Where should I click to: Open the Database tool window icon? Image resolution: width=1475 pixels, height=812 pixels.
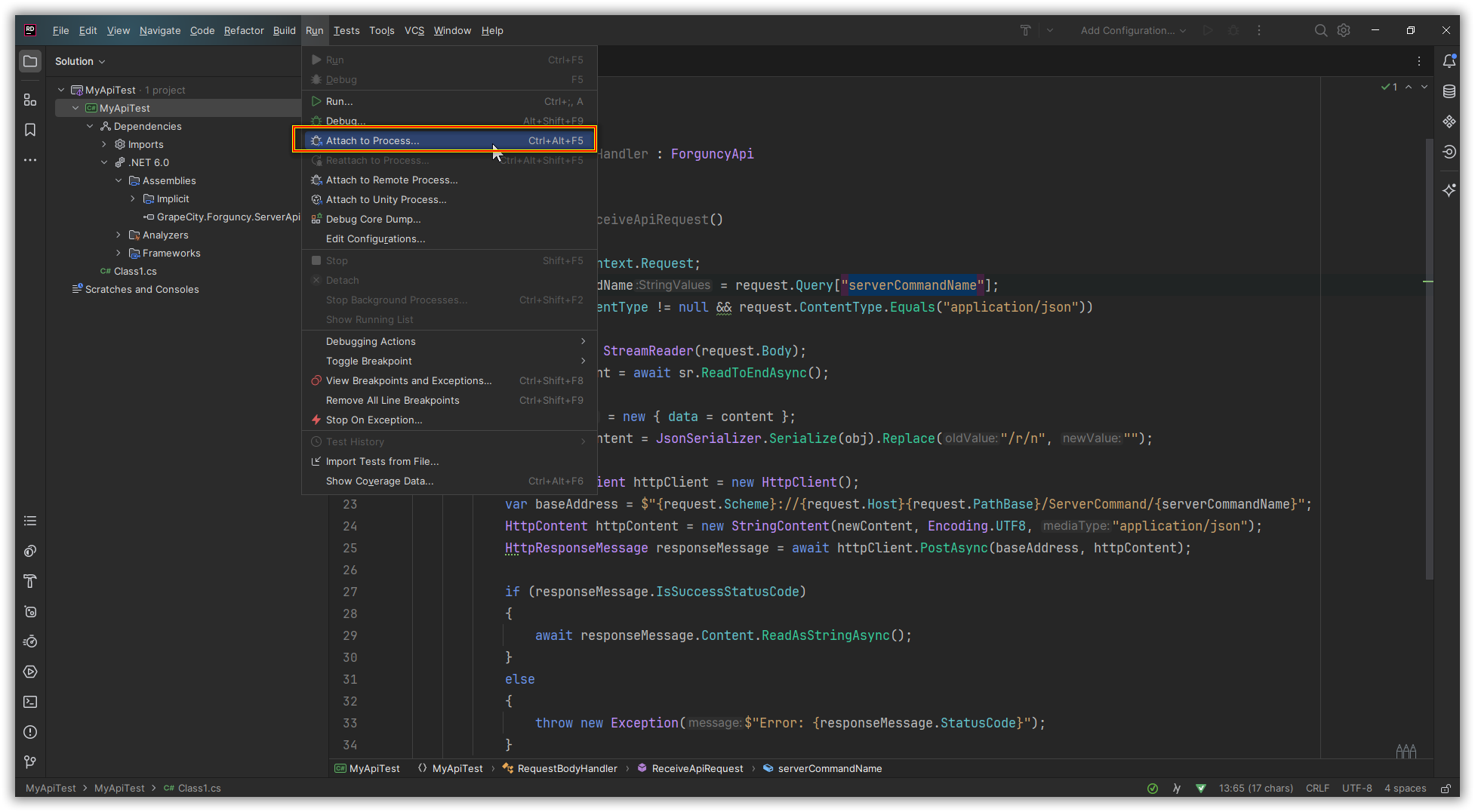1449,91
